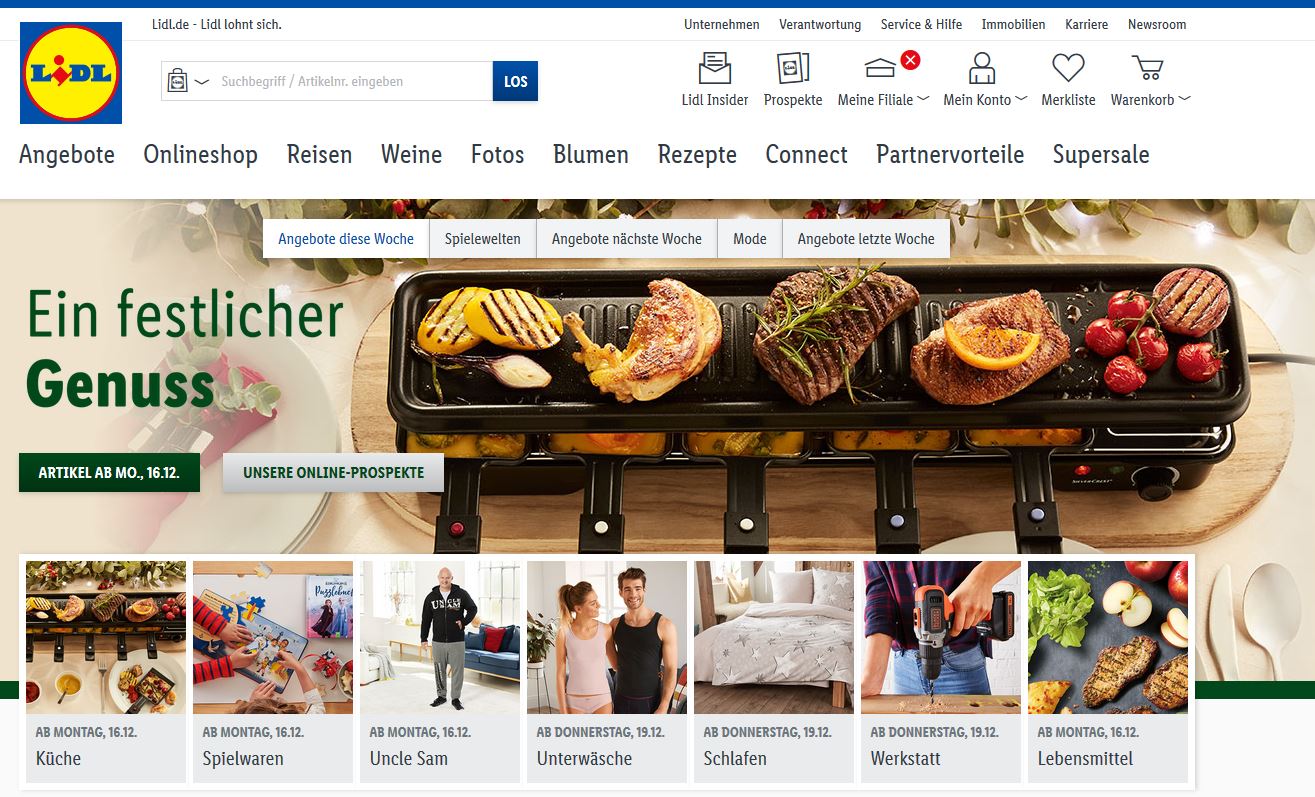The image size is (1315, 797).
Task: Open the Prospekte brochure icon
Action: pos(793,69)
